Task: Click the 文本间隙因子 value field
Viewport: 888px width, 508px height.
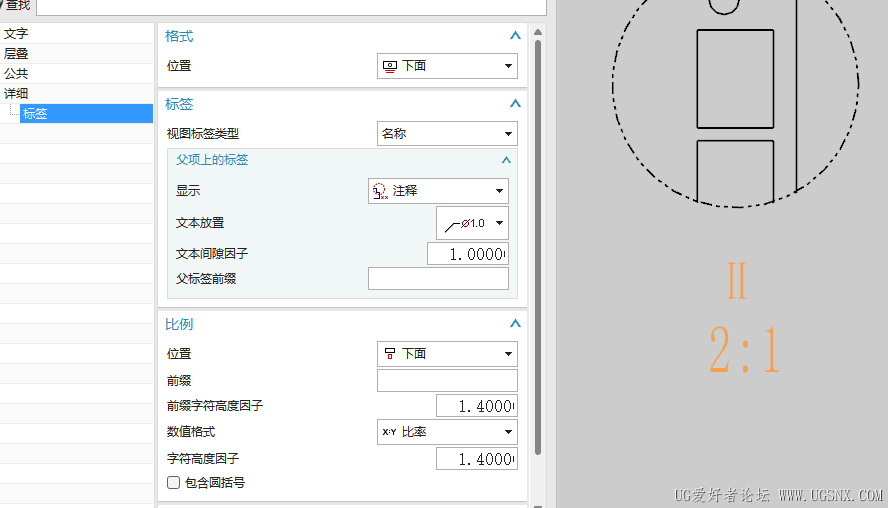Action: click(467, 254)
